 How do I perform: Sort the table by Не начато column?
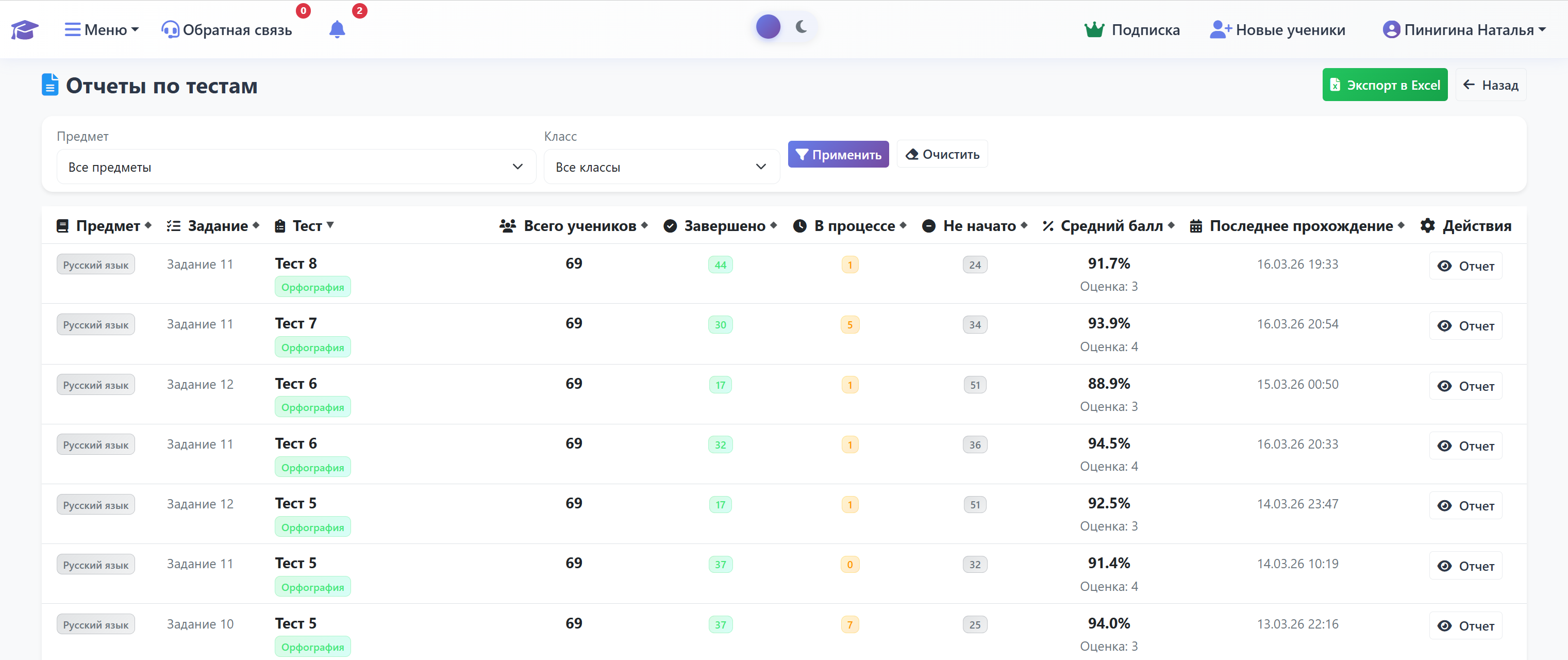pos(975,226)
